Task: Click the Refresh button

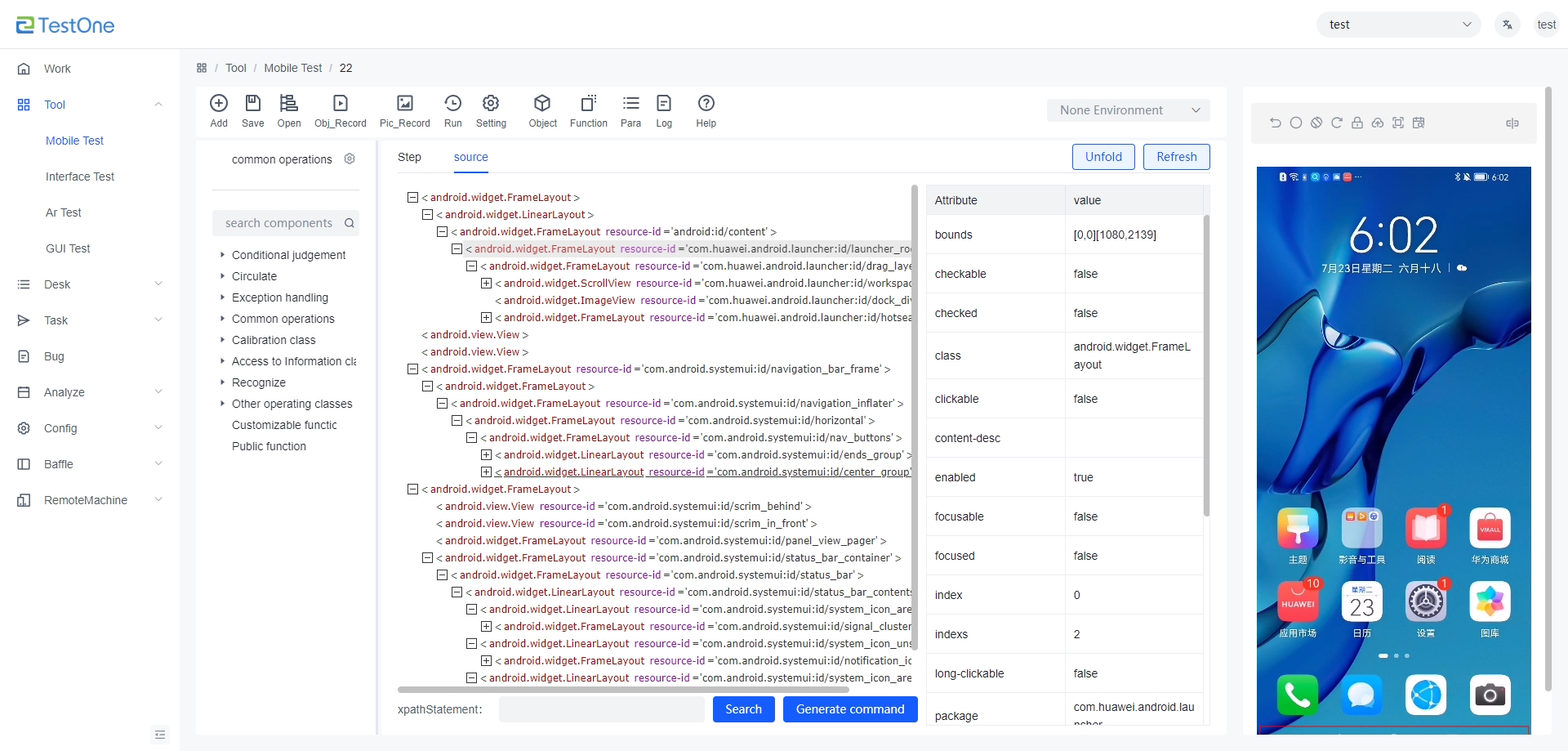Action: pyautogui.click(x=1177, y=157)
